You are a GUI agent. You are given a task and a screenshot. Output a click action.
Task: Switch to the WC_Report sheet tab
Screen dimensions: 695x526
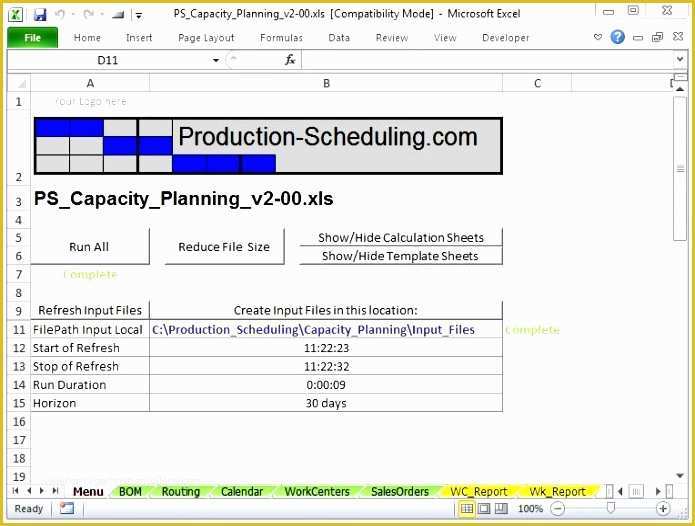tap(479, 491)
